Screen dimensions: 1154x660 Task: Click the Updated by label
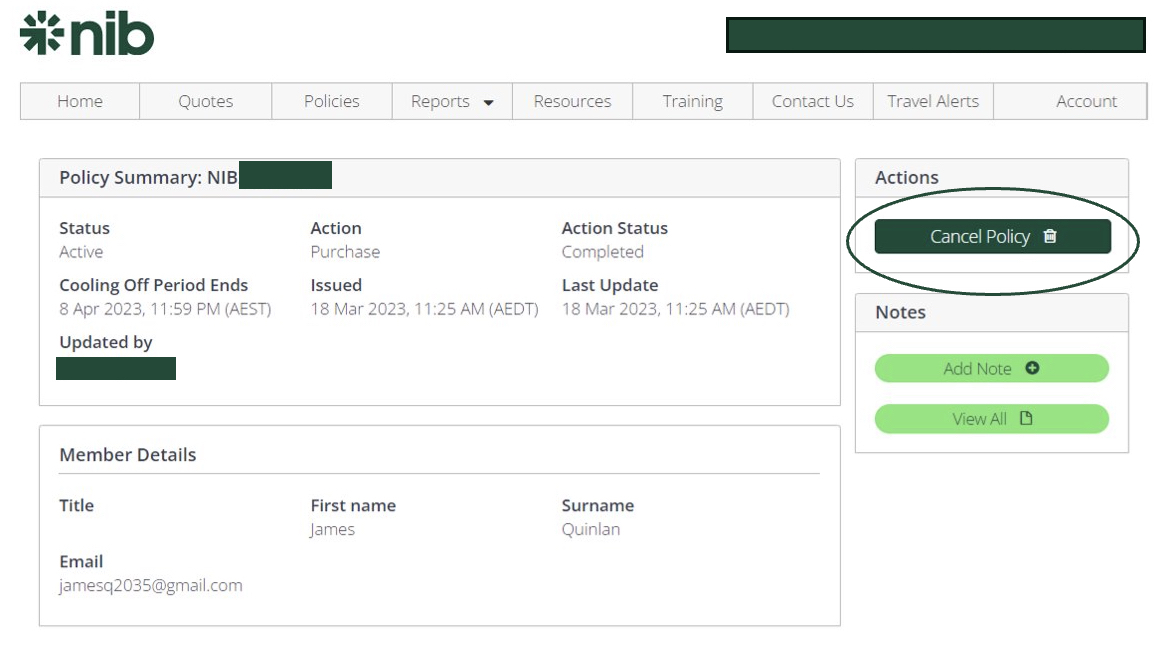click(106, 342)
